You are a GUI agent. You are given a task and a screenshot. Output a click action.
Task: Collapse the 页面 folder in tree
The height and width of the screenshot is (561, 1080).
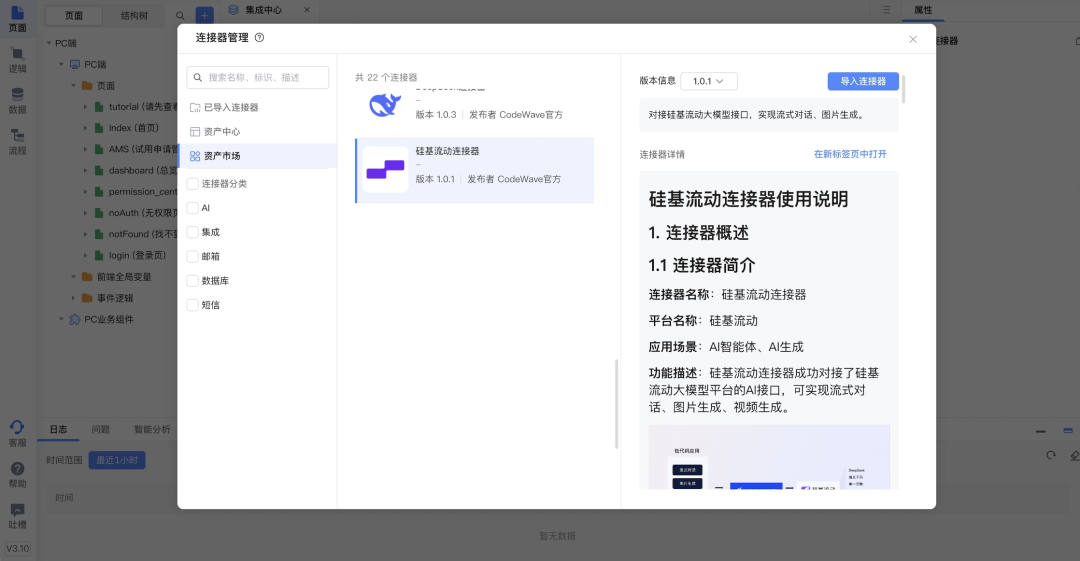click(x=74, y=85)
